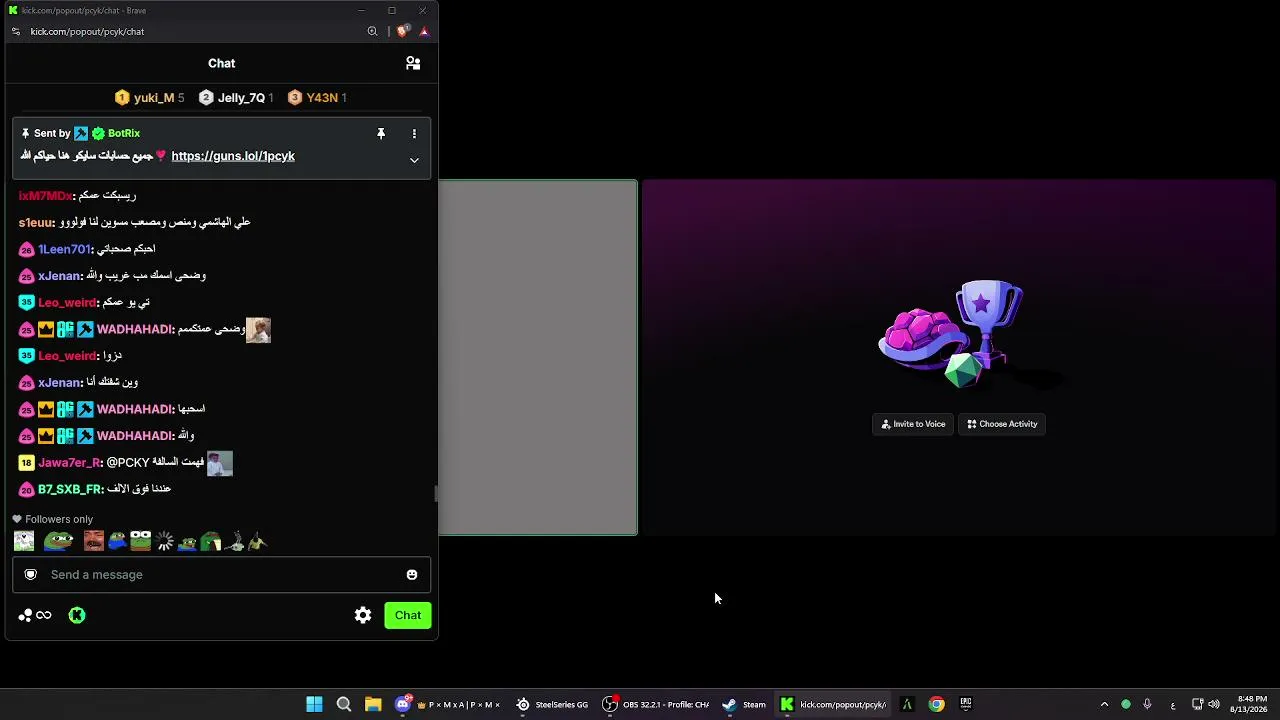Select the red laughing face emote

click(x=94, y=541)
